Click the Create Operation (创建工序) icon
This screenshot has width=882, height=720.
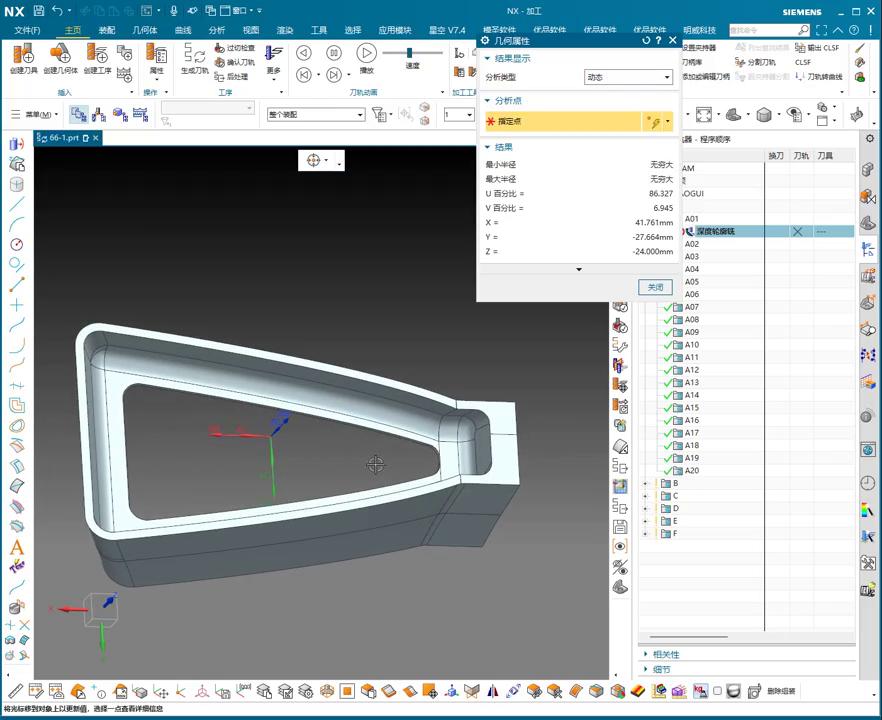(97, 55)
